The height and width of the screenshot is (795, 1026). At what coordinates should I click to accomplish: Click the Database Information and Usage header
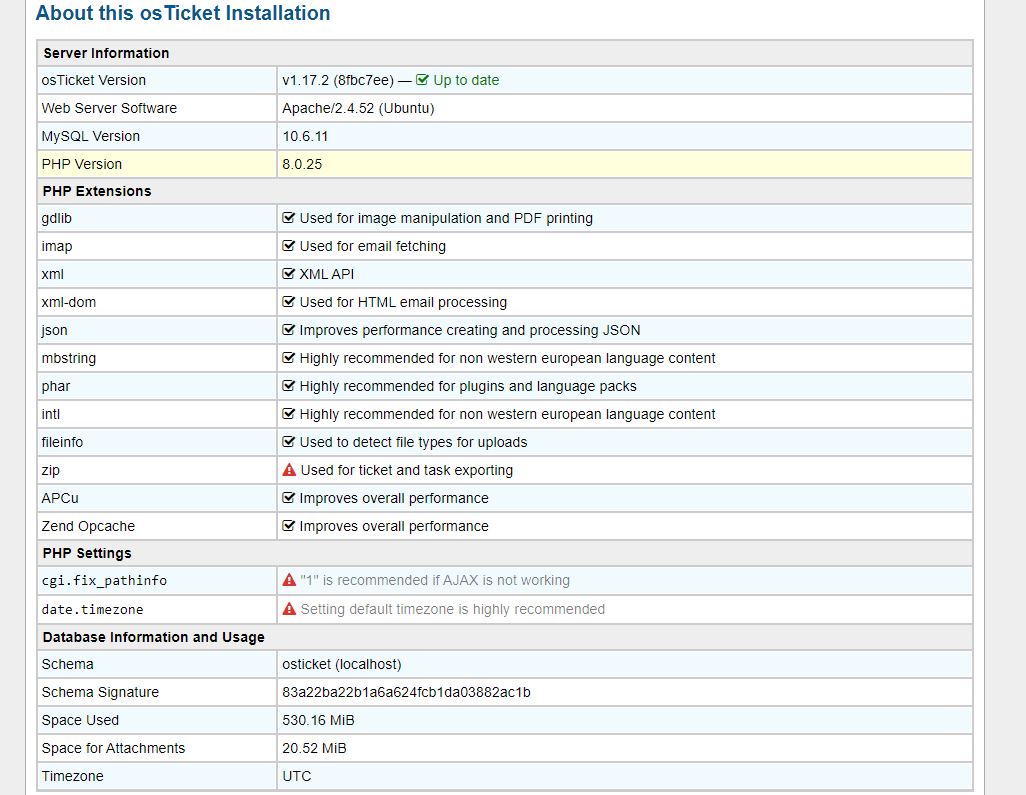[x=153, y=637]
